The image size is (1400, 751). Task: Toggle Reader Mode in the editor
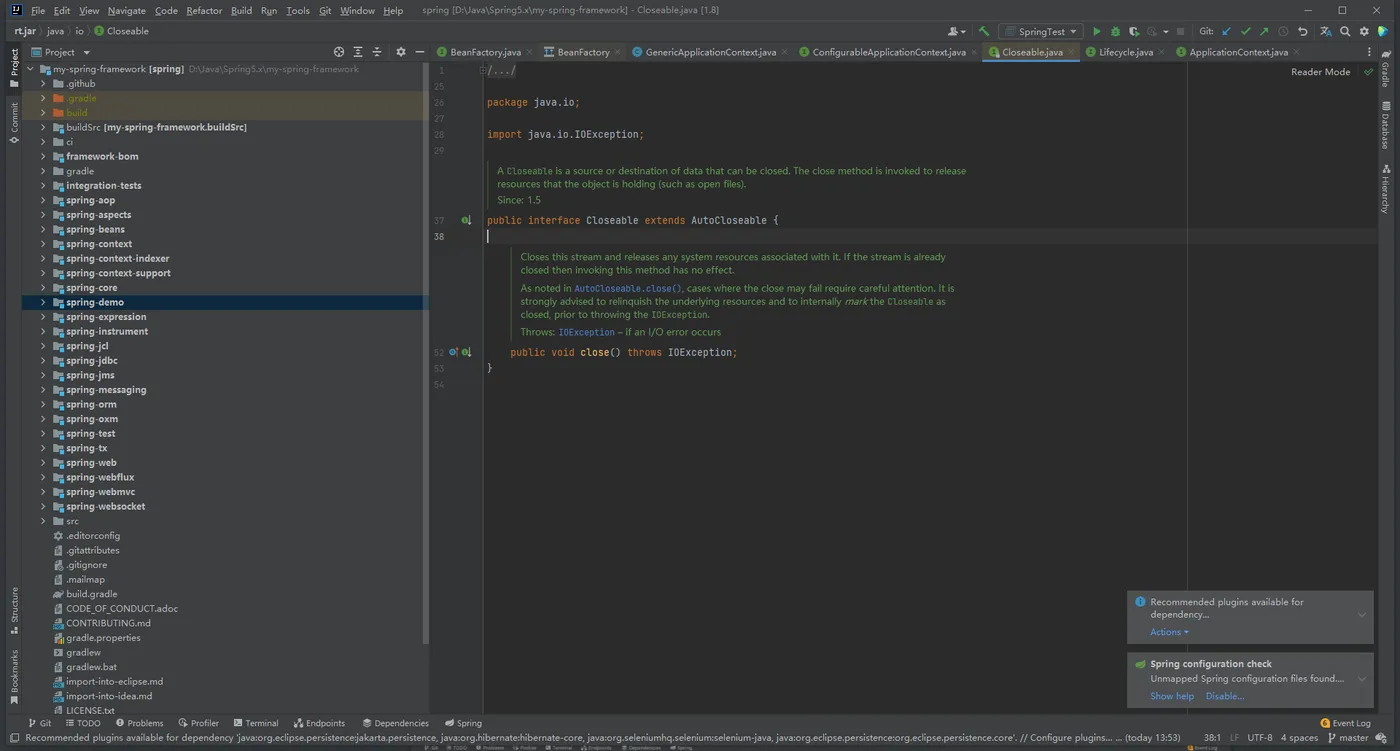1320,72
